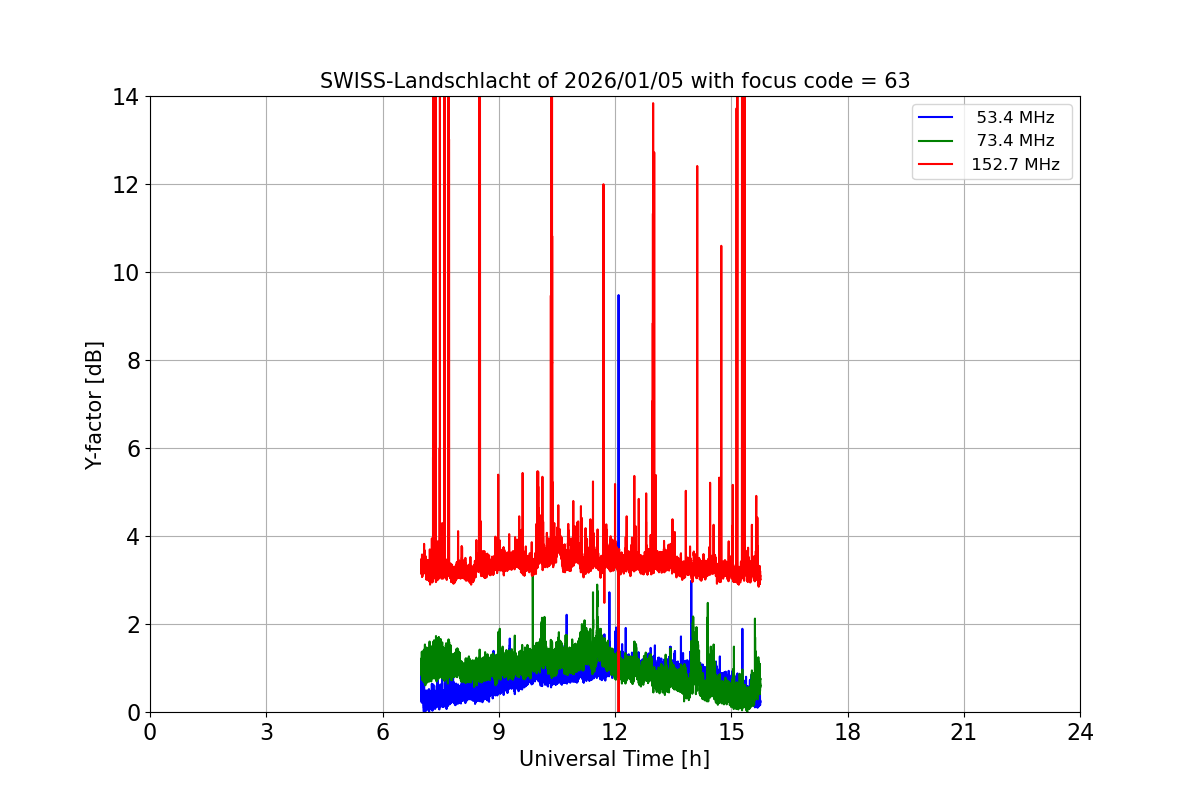1200x800 pixels.
Task: Click the tall blue spike peak near 9.5 dB
Action: [x=618, y=297]
